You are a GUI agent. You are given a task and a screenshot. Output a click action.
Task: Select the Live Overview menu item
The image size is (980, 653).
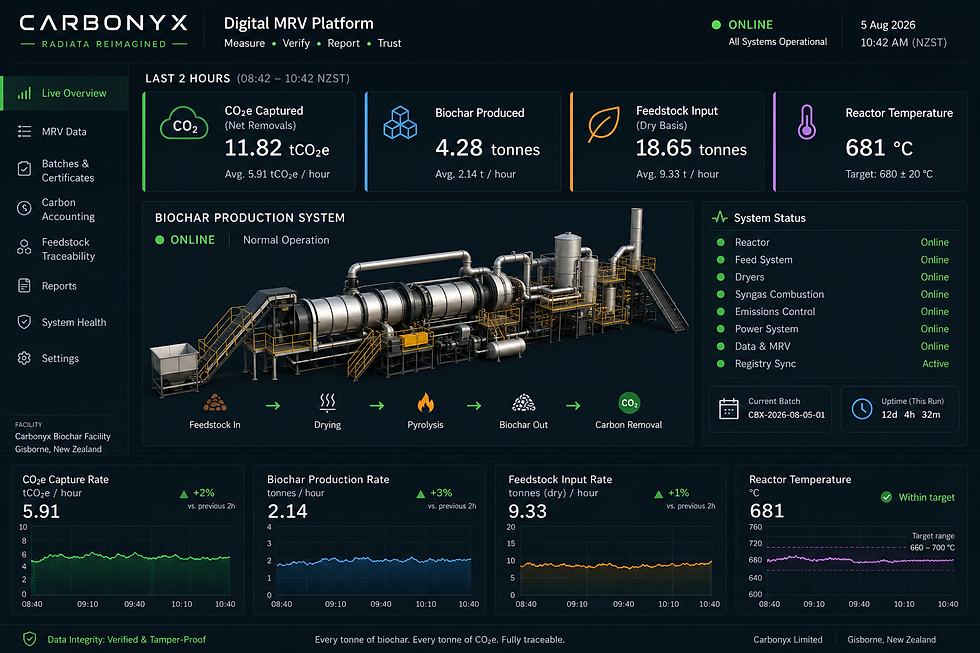(65, 94)
